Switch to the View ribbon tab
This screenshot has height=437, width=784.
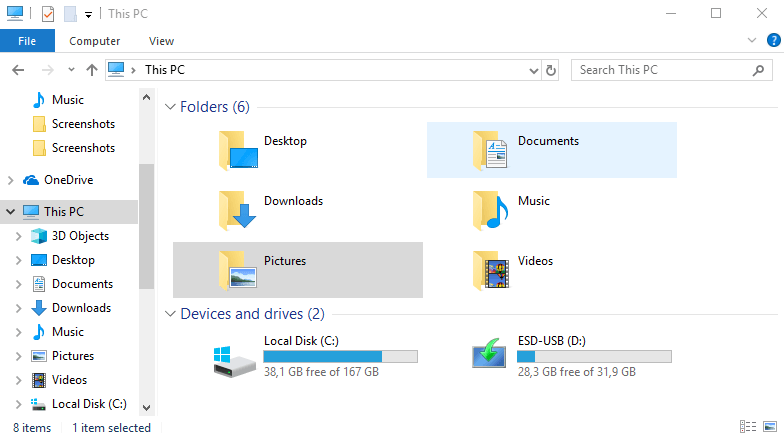click(161, 41)
